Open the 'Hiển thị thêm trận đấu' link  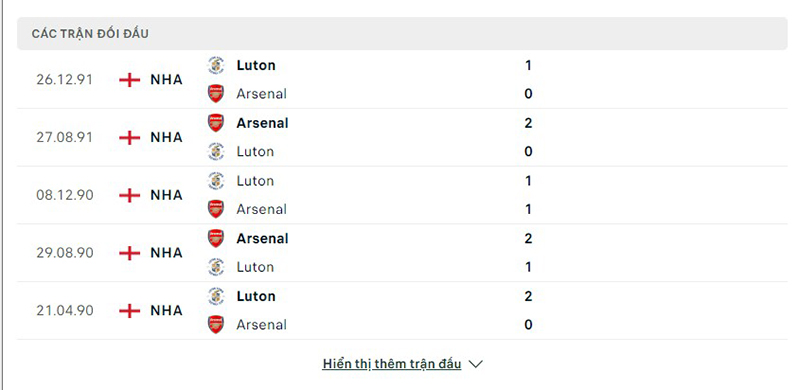(x=392, y=364)
